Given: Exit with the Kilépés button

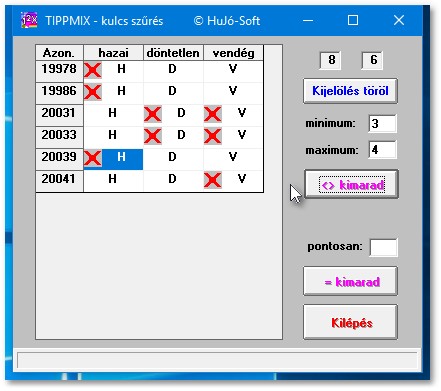Looking at the screenshot, I should pyautogui.click(x=350, y=322).
